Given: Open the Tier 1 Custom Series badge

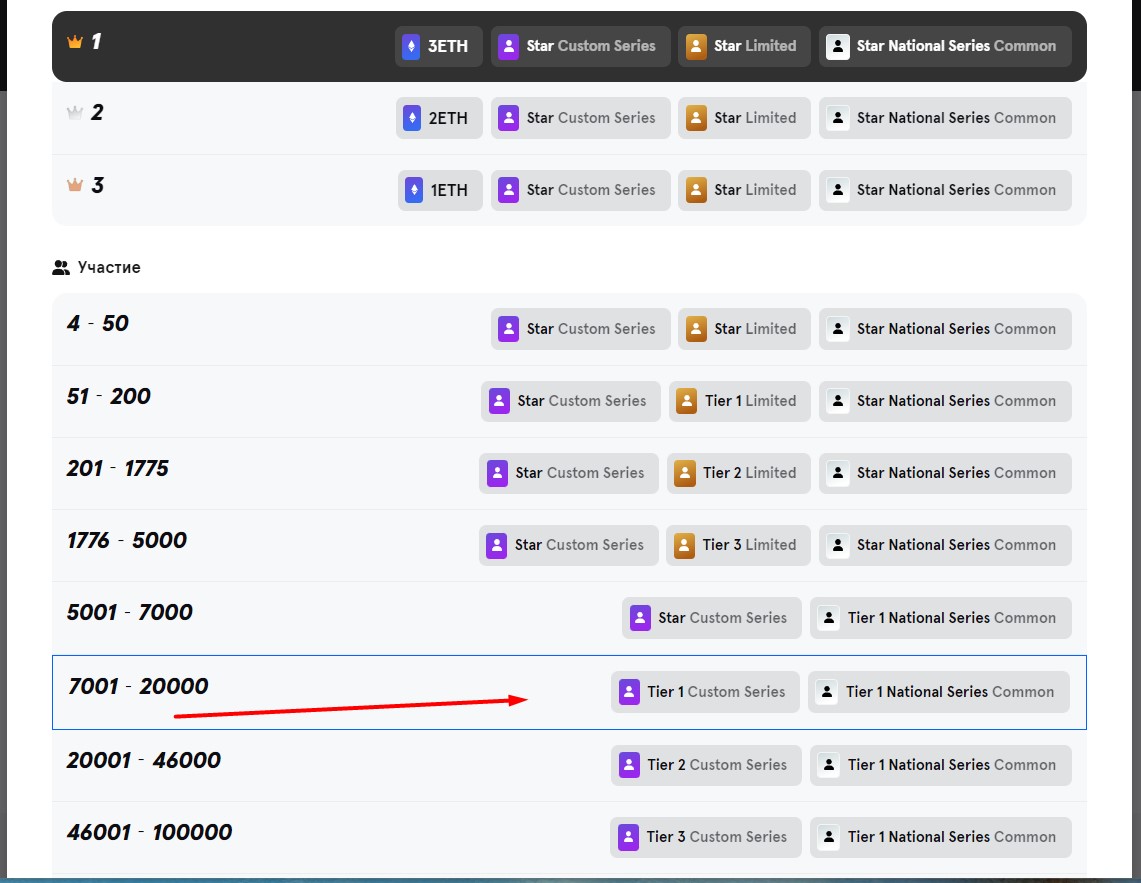Looking at the screenshot, I should [x=705, y=692].
